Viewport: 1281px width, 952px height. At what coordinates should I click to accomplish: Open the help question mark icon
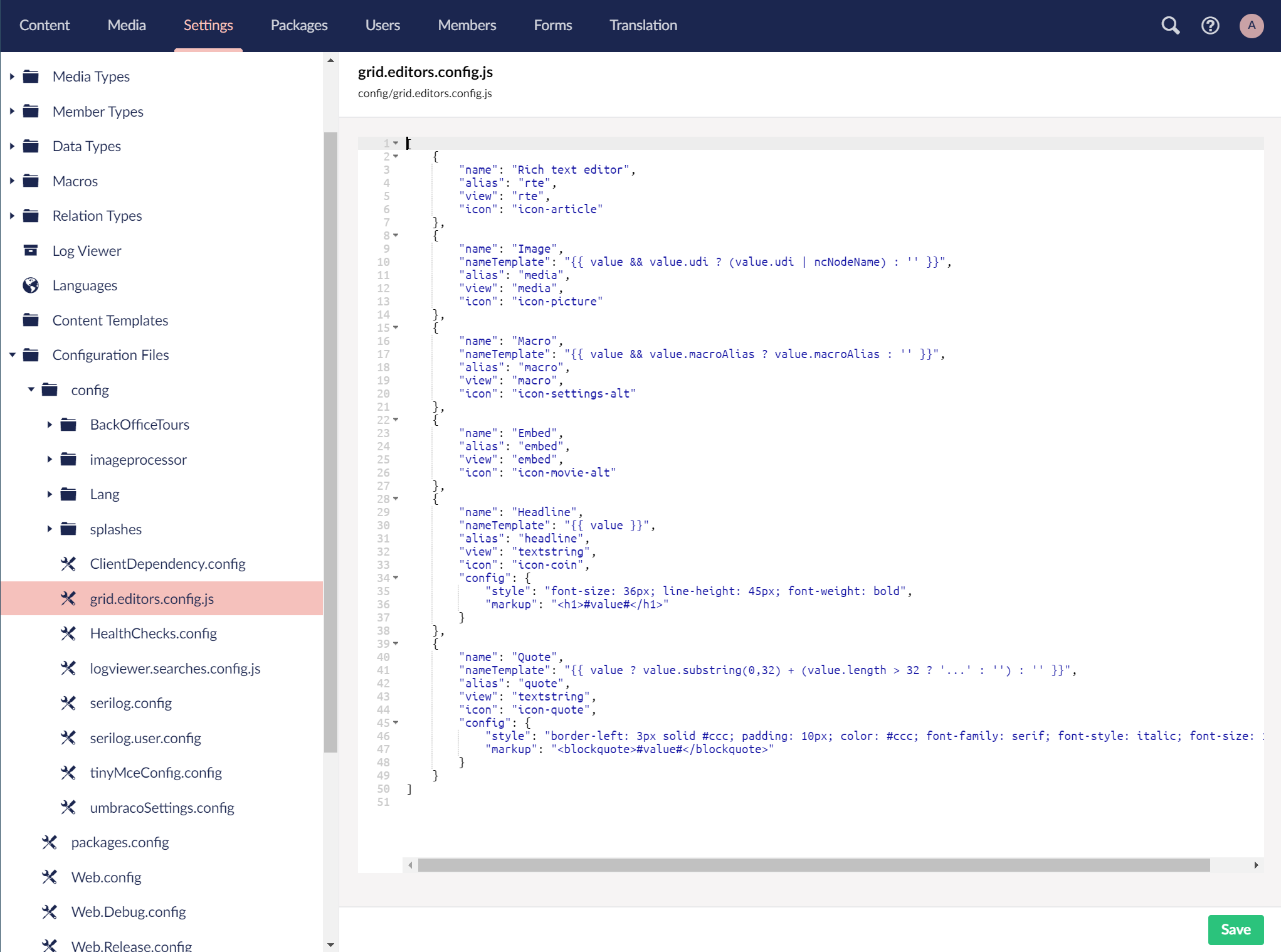coord(1210,26)
